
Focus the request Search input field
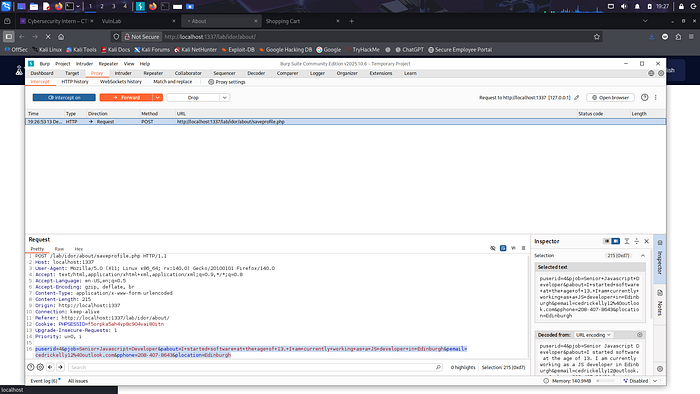255,367
